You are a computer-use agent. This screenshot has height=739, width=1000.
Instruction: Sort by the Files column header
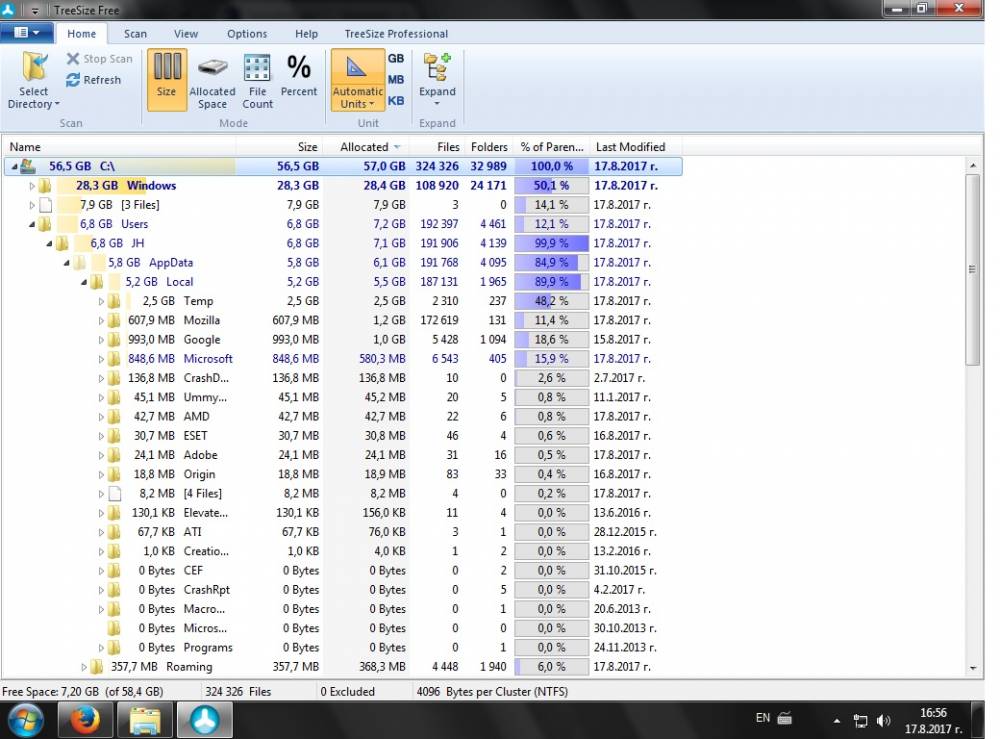point(437,147)
